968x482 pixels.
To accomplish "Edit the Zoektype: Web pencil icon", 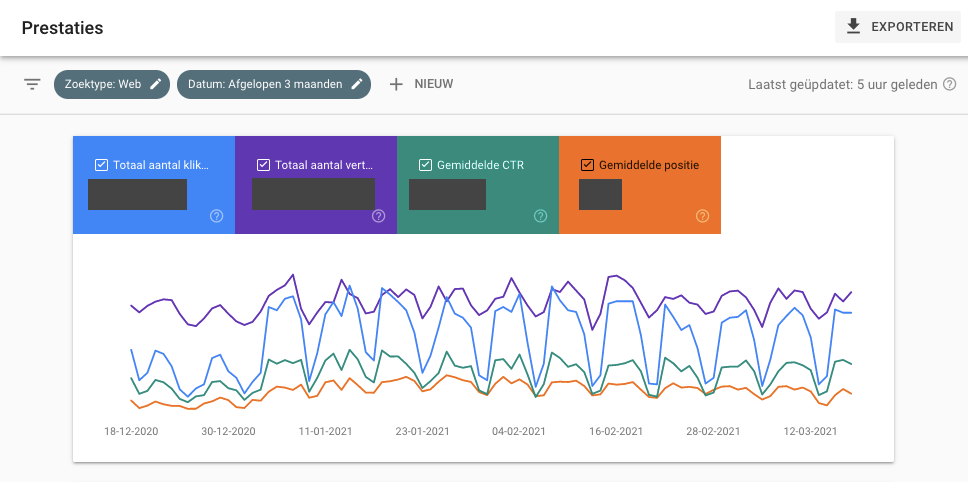I will tap(156, 85).
